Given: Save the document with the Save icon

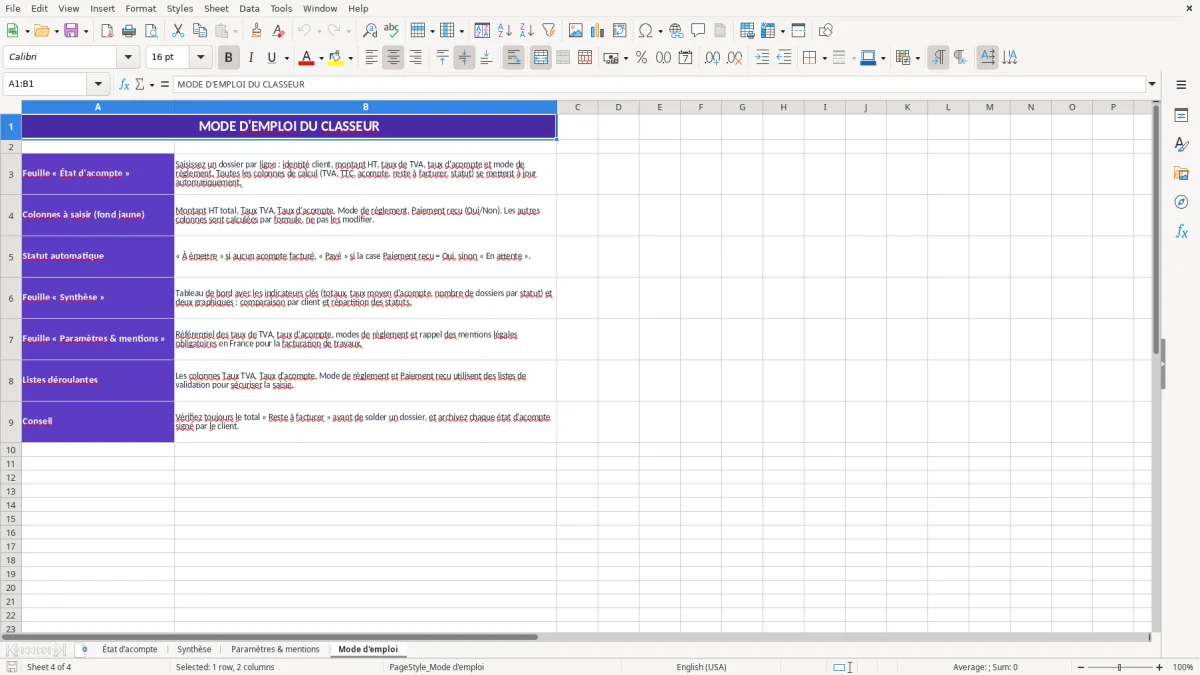Looking at the screenshot, I should click(71, 31).
